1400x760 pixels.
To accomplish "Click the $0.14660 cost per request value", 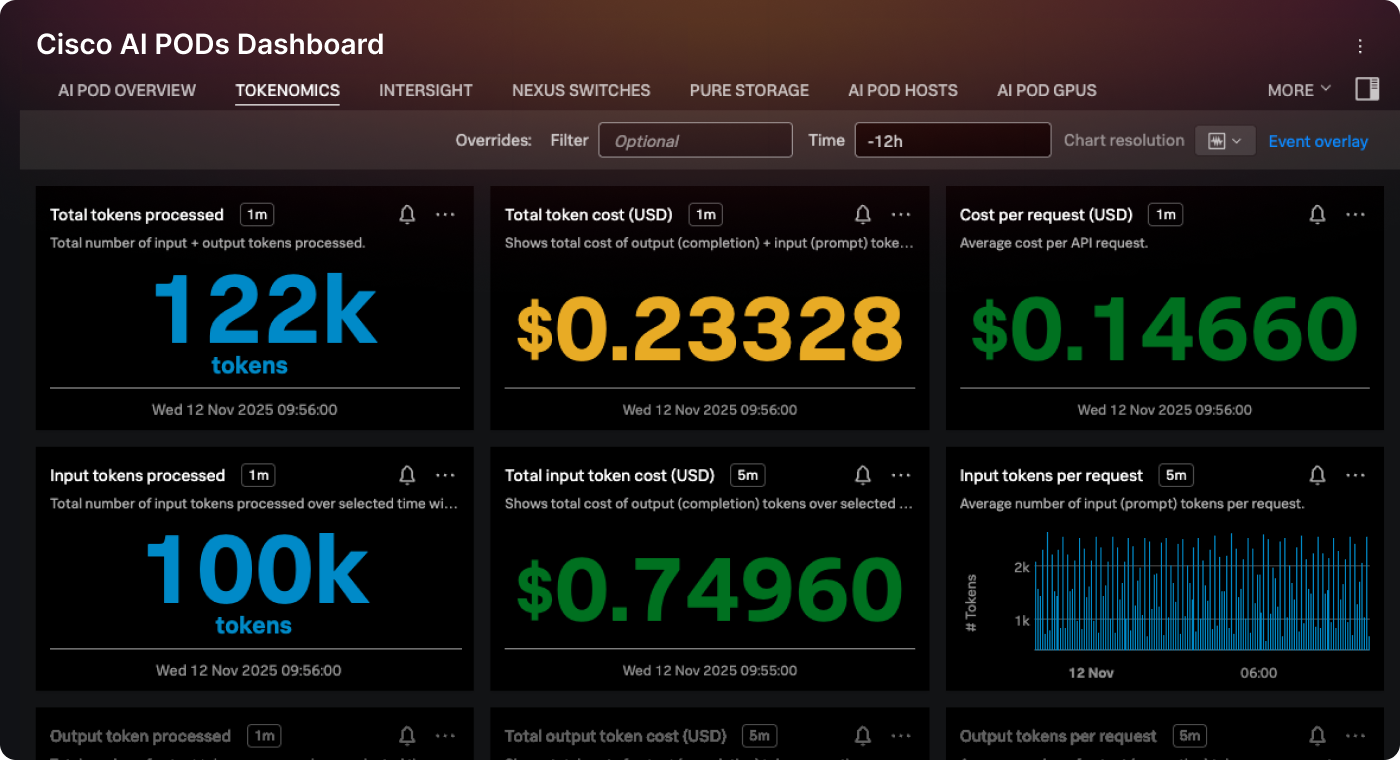I will click(x=1165, y=330).
